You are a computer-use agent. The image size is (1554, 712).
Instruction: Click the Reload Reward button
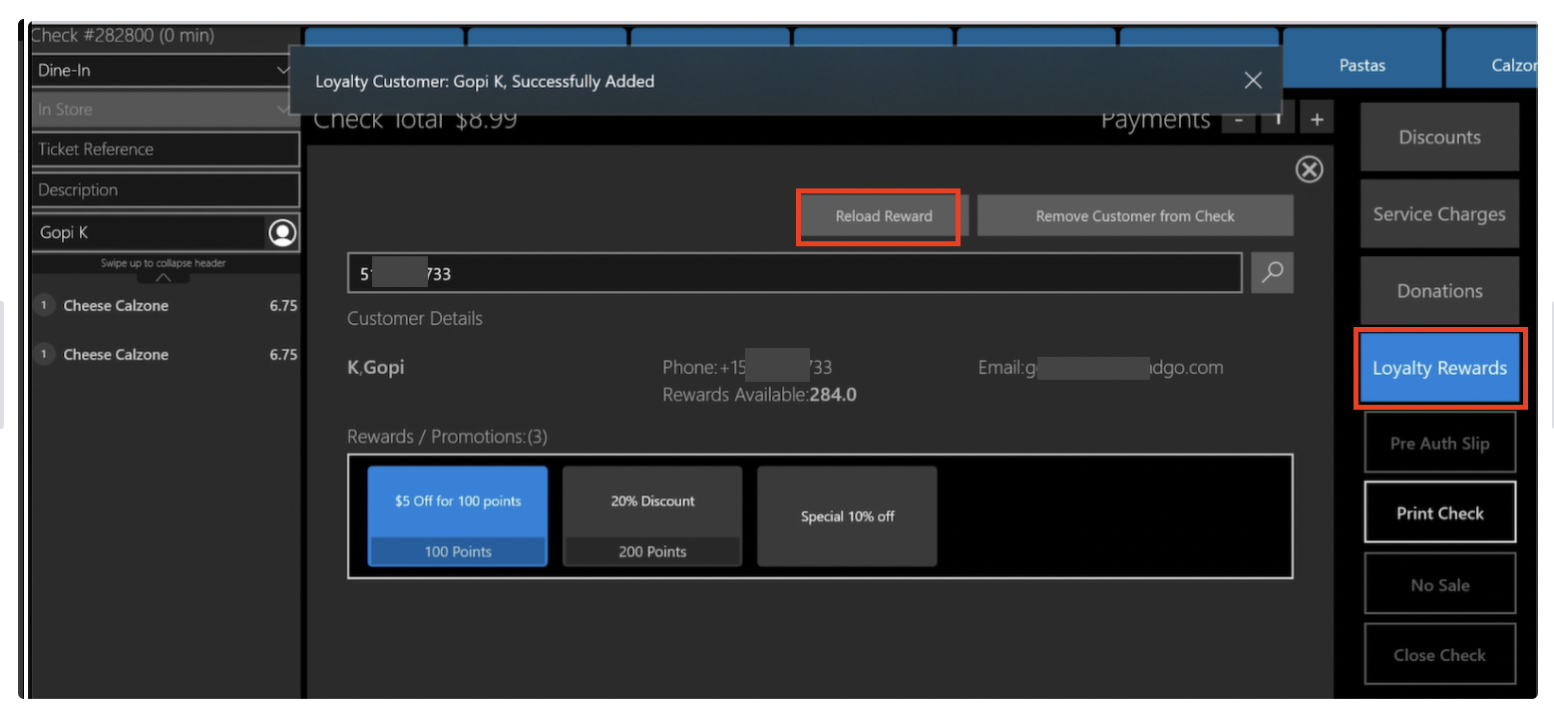883,216
